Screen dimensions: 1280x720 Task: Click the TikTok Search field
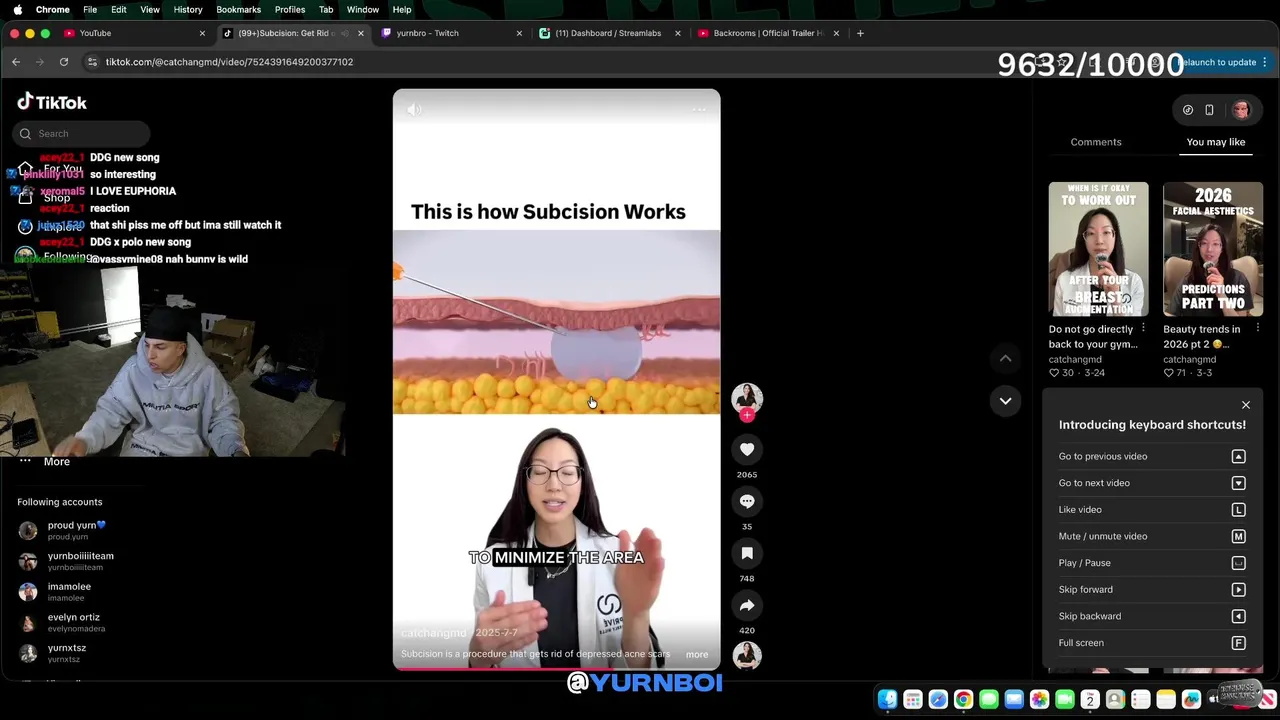click(x=82, y=133)
